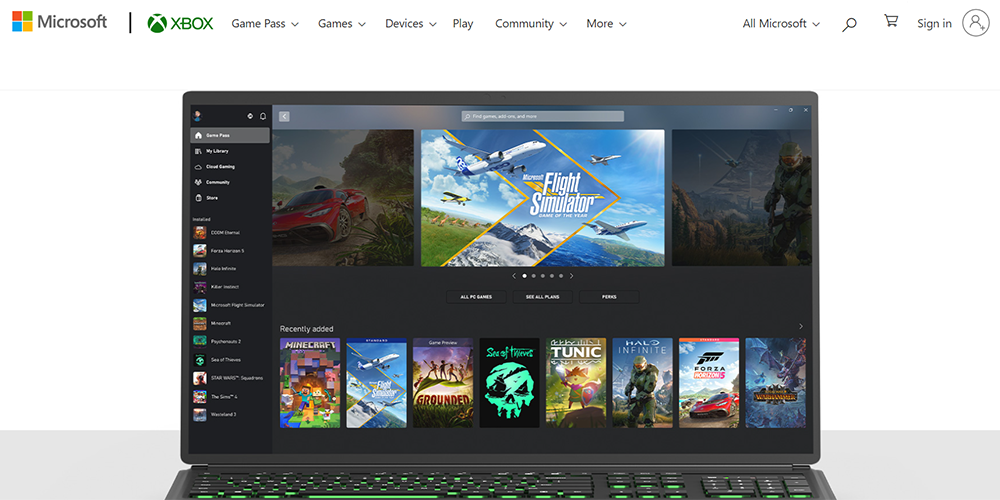Open the Community menu
The height and width of the screenshot is (500, 1000).
pyautogui.click(x=531, y=24)
